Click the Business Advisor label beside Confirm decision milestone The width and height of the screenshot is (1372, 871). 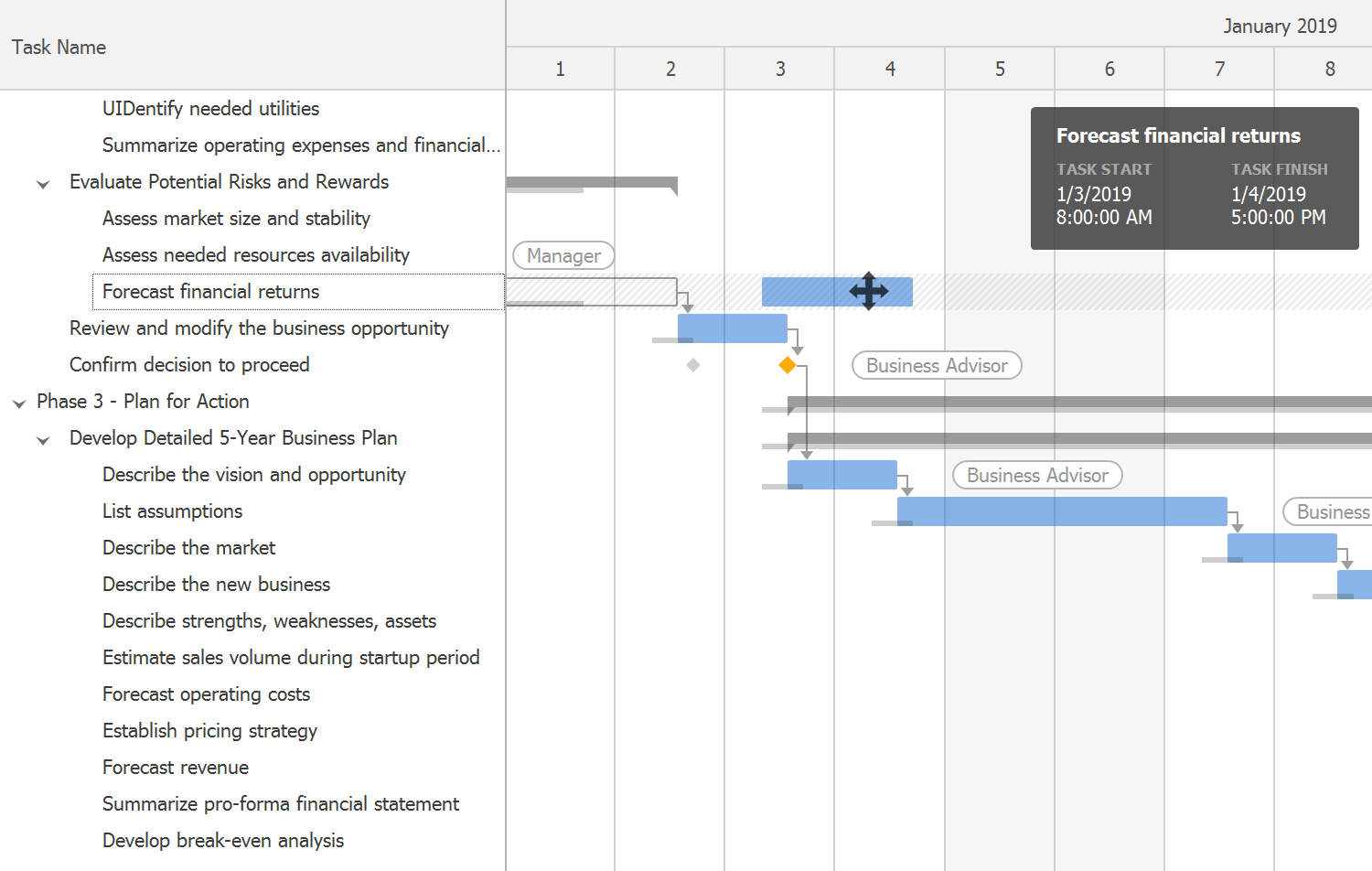(x=936, y=365)
